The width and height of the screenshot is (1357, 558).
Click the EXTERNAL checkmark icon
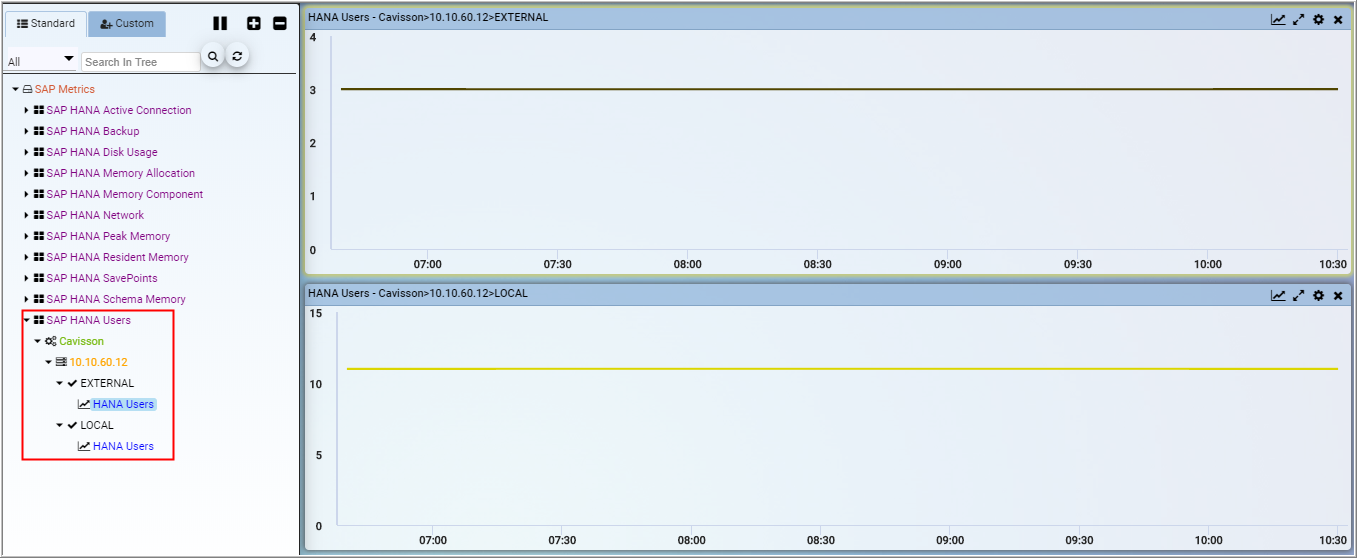click(x=72, y=384)
